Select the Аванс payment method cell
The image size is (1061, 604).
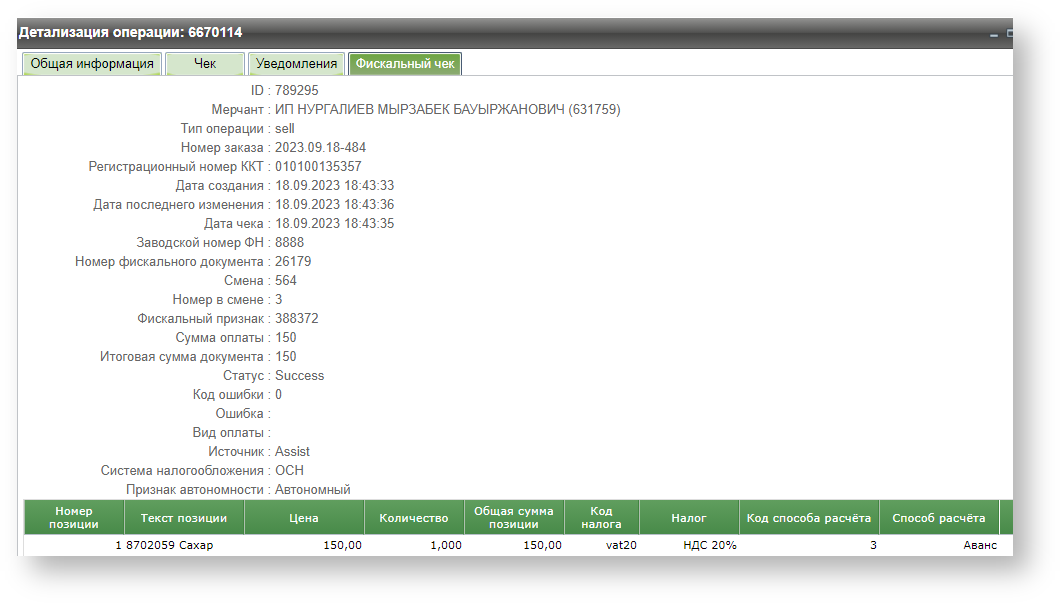[x=980, y=546]
